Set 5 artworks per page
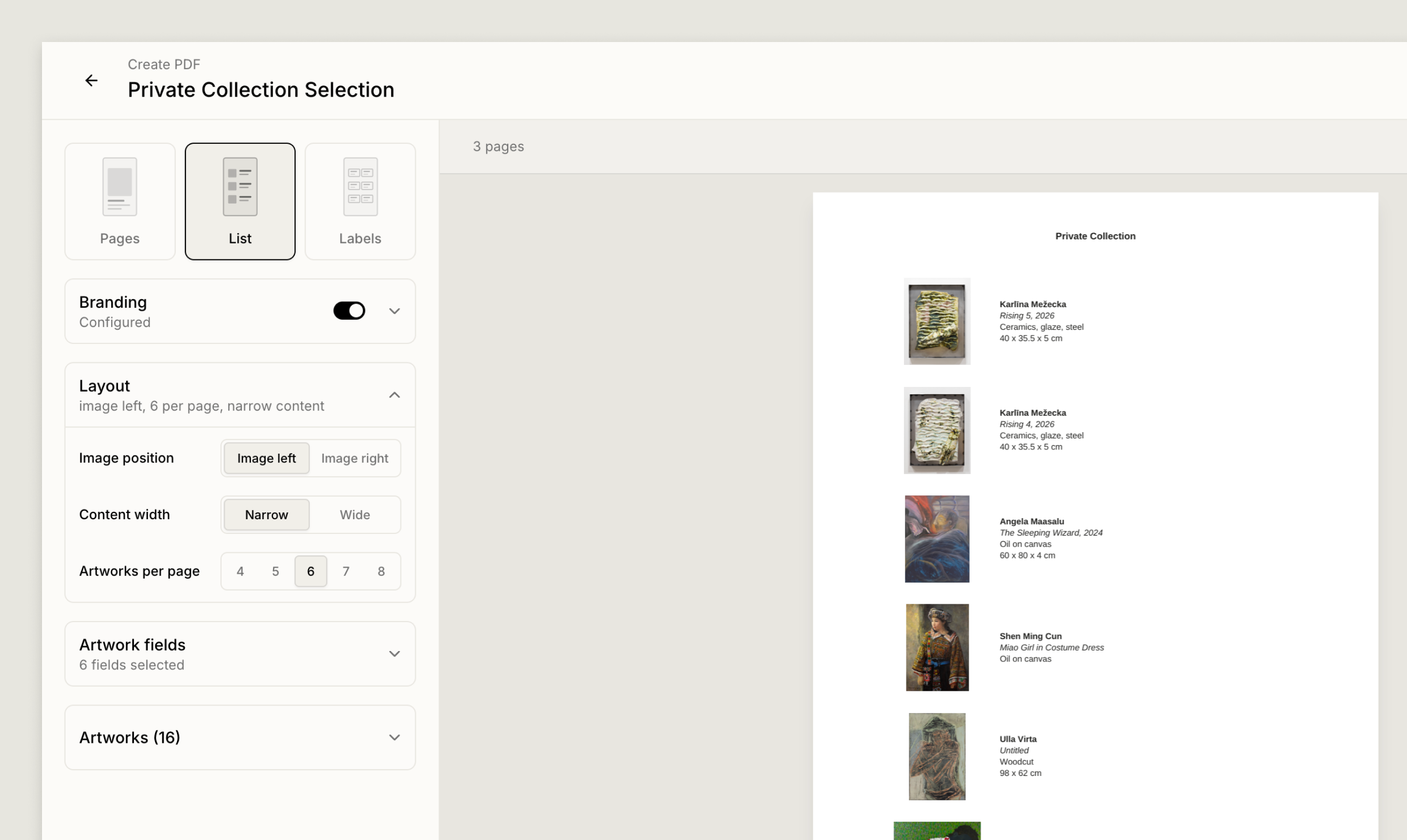Screen dimensions: 1407x840 point(276,571)
